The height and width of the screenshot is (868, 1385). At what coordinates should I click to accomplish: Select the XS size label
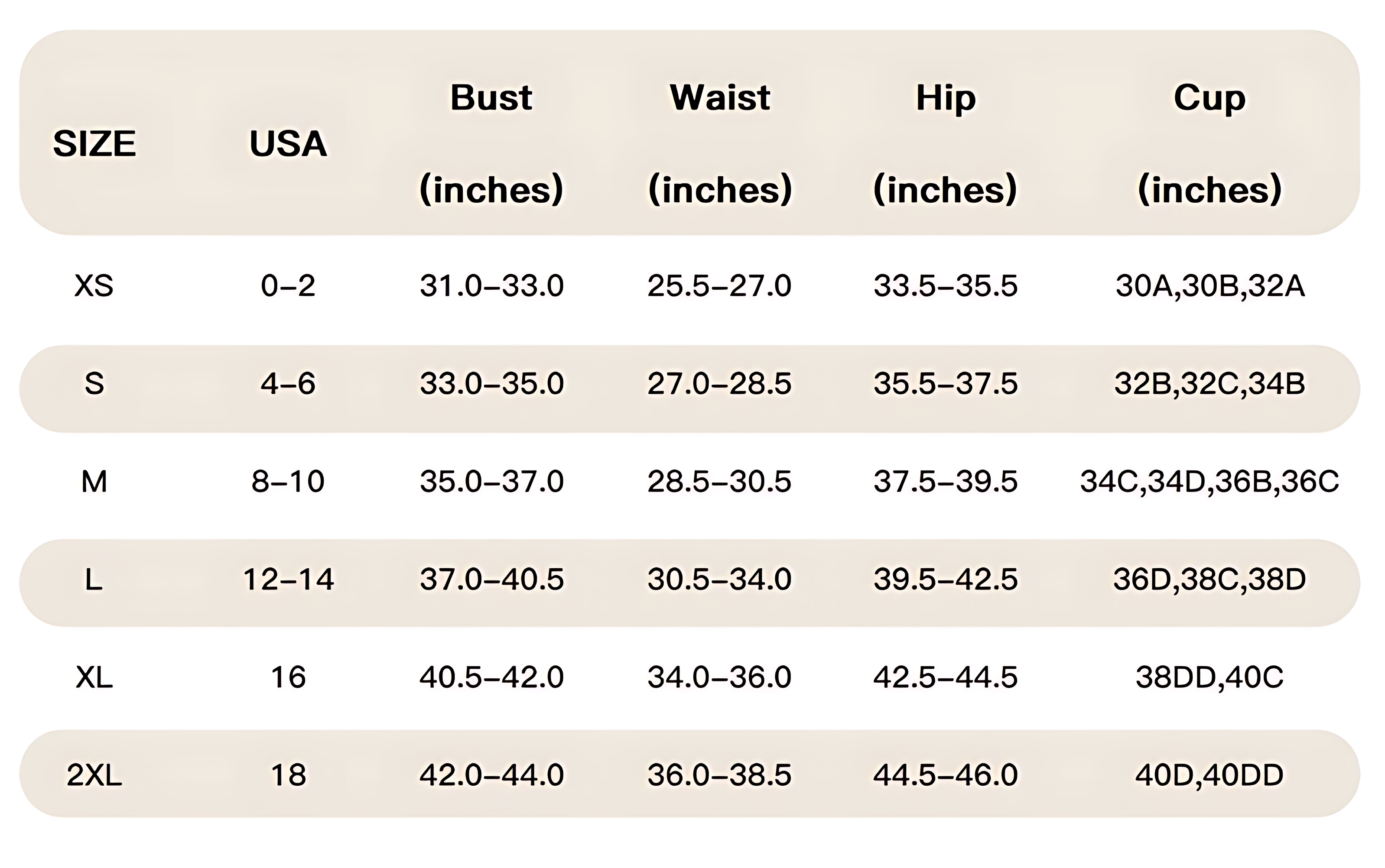pos(94,285)
